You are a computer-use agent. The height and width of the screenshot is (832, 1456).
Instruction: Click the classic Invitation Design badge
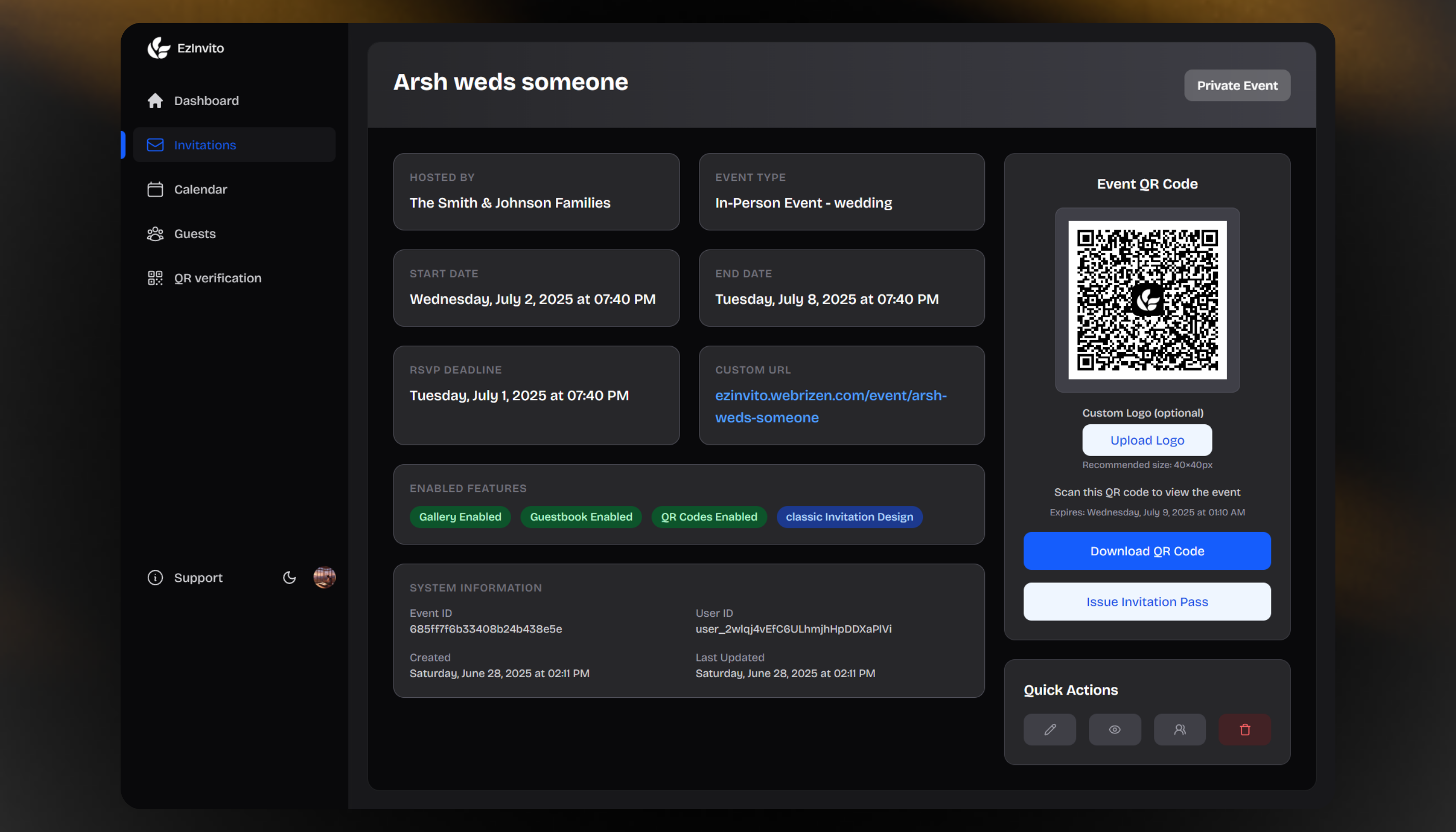pos(849,516)
